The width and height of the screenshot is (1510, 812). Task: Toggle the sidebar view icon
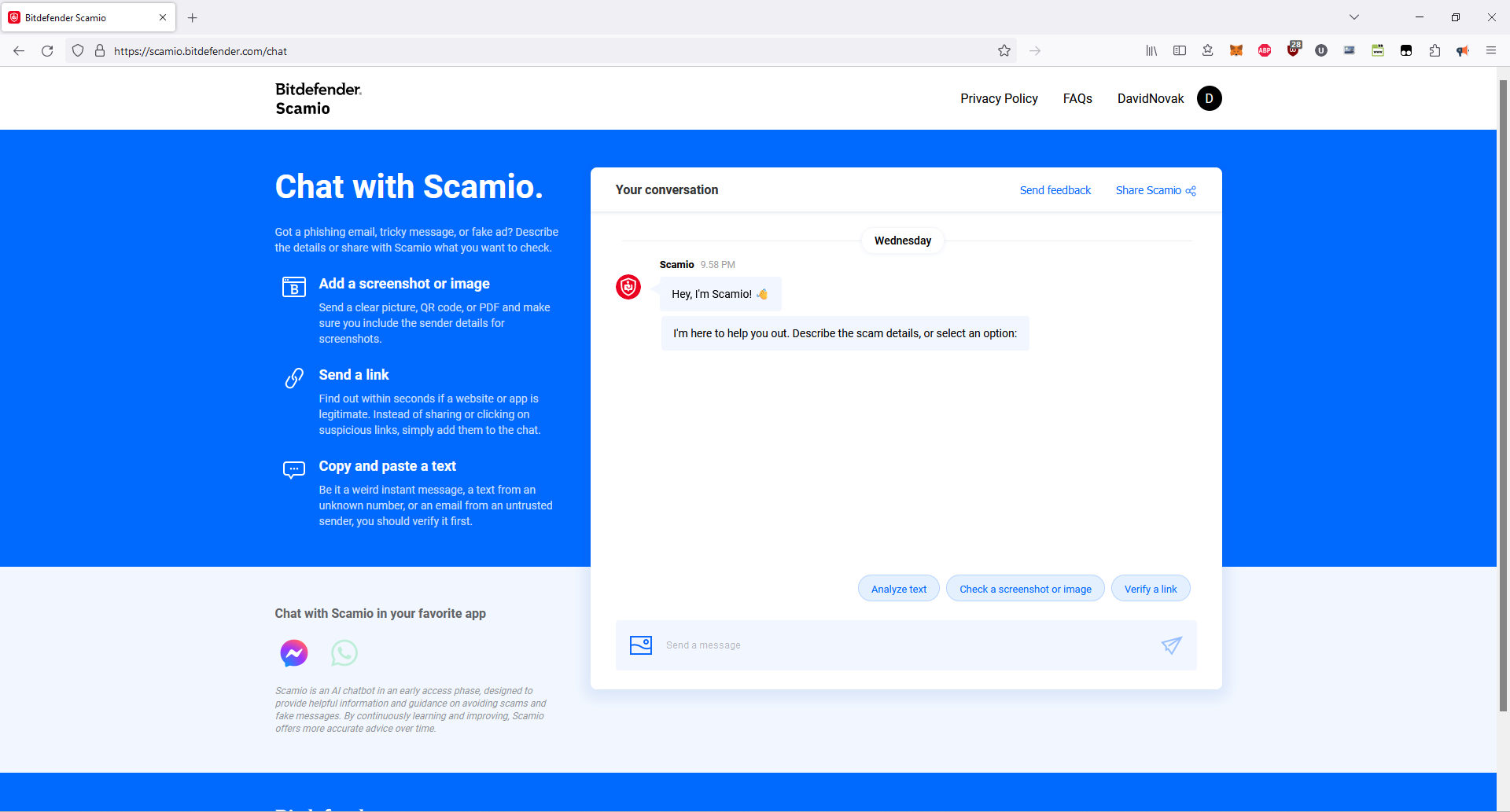[1180, 51]
